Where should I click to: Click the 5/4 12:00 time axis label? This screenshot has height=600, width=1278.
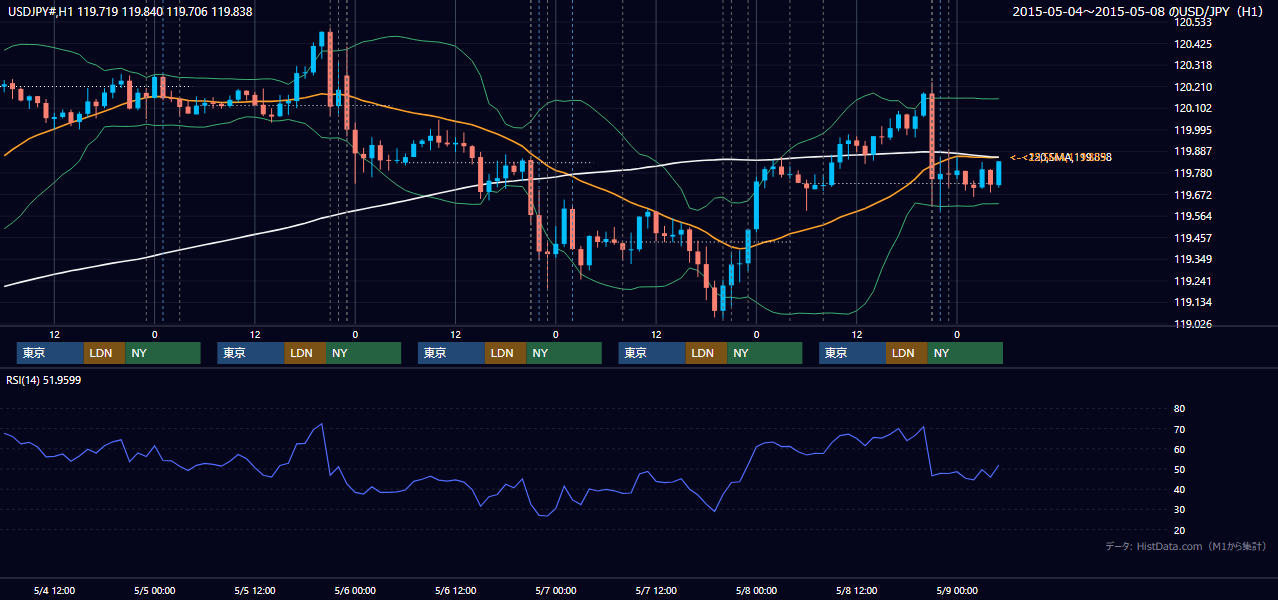pyautogui.click(x=54, y=590)
